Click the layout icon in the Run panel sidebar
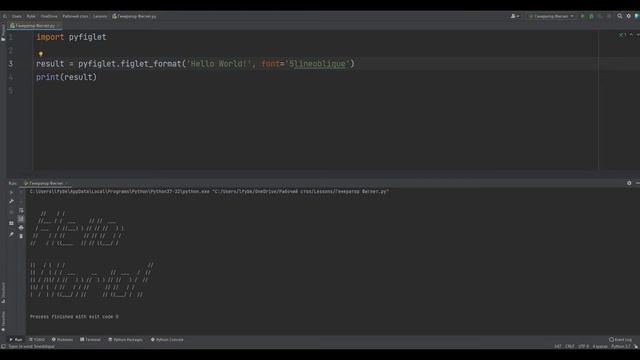Screen dimensions: 640x360 click(11, 223)
